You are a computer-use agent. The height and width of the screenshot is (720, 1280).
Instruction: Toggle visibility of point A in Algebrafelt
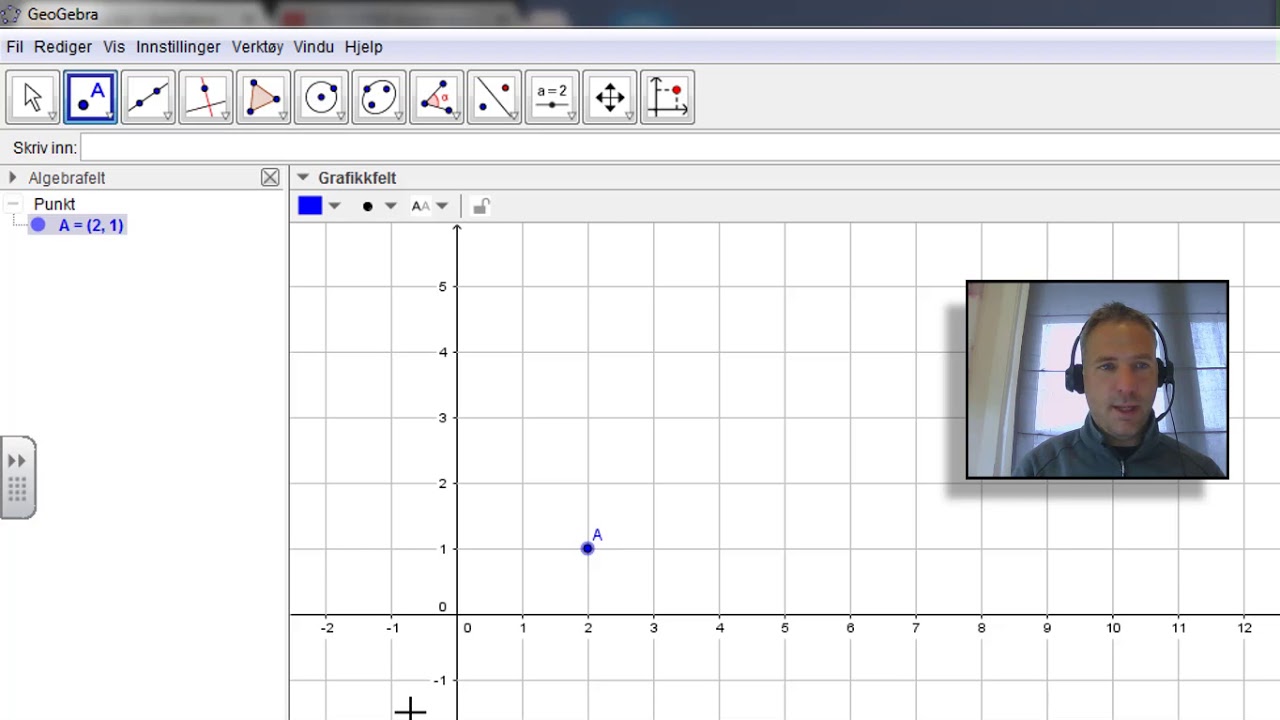coord(38,225)
